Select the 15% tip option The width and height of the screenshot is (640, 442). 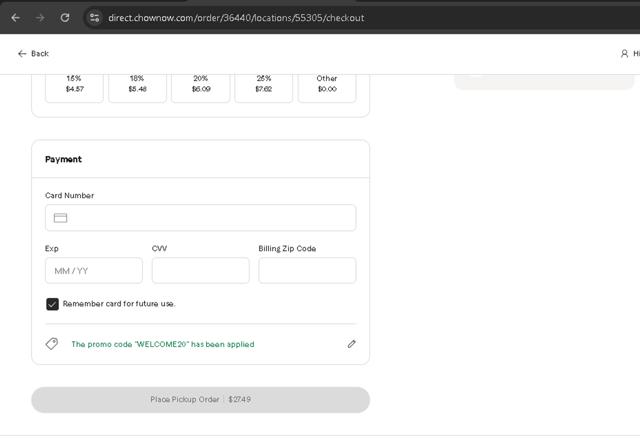coord(74,87)
